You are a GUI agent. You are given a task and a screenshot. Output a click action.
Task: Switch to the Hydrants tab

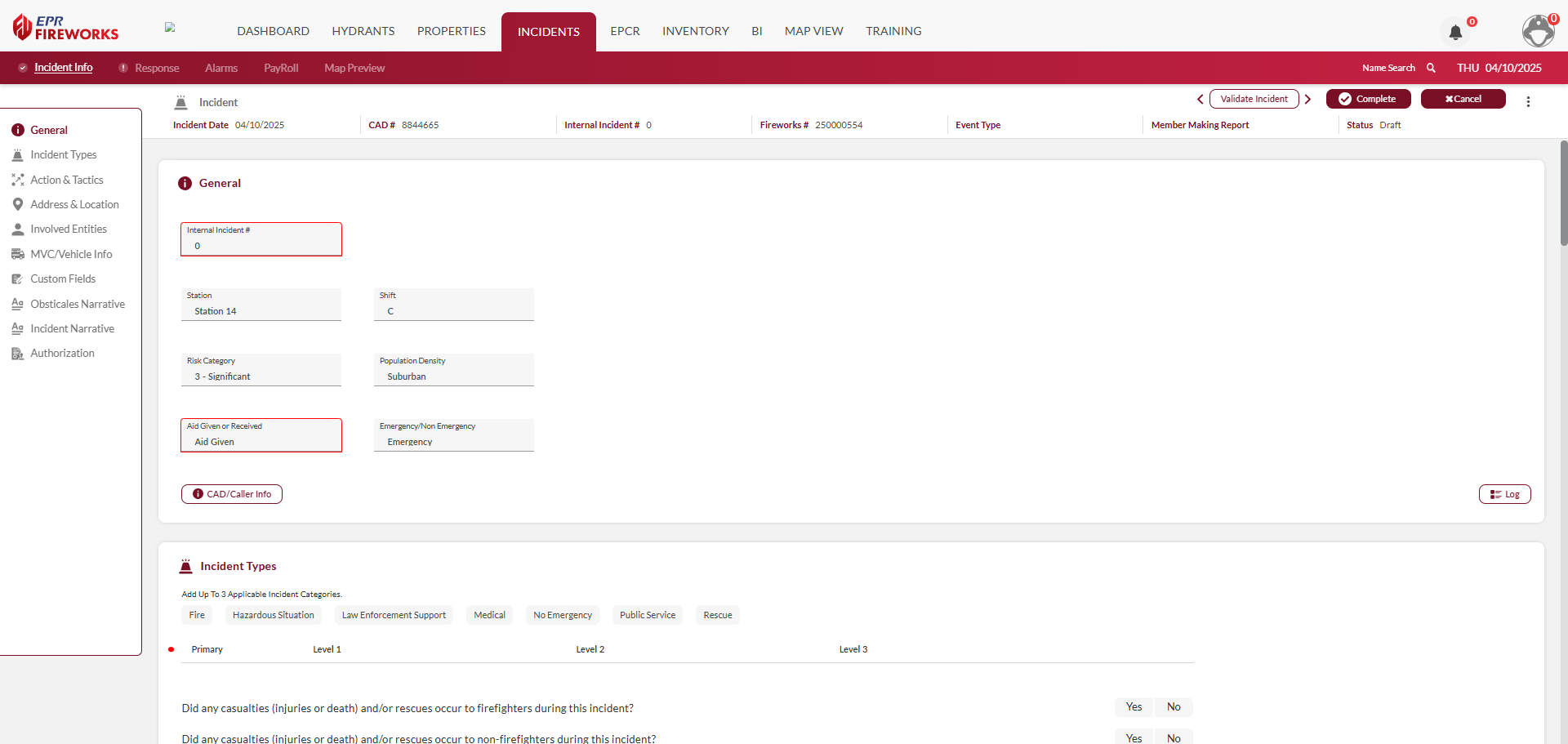tap(363, 31)
